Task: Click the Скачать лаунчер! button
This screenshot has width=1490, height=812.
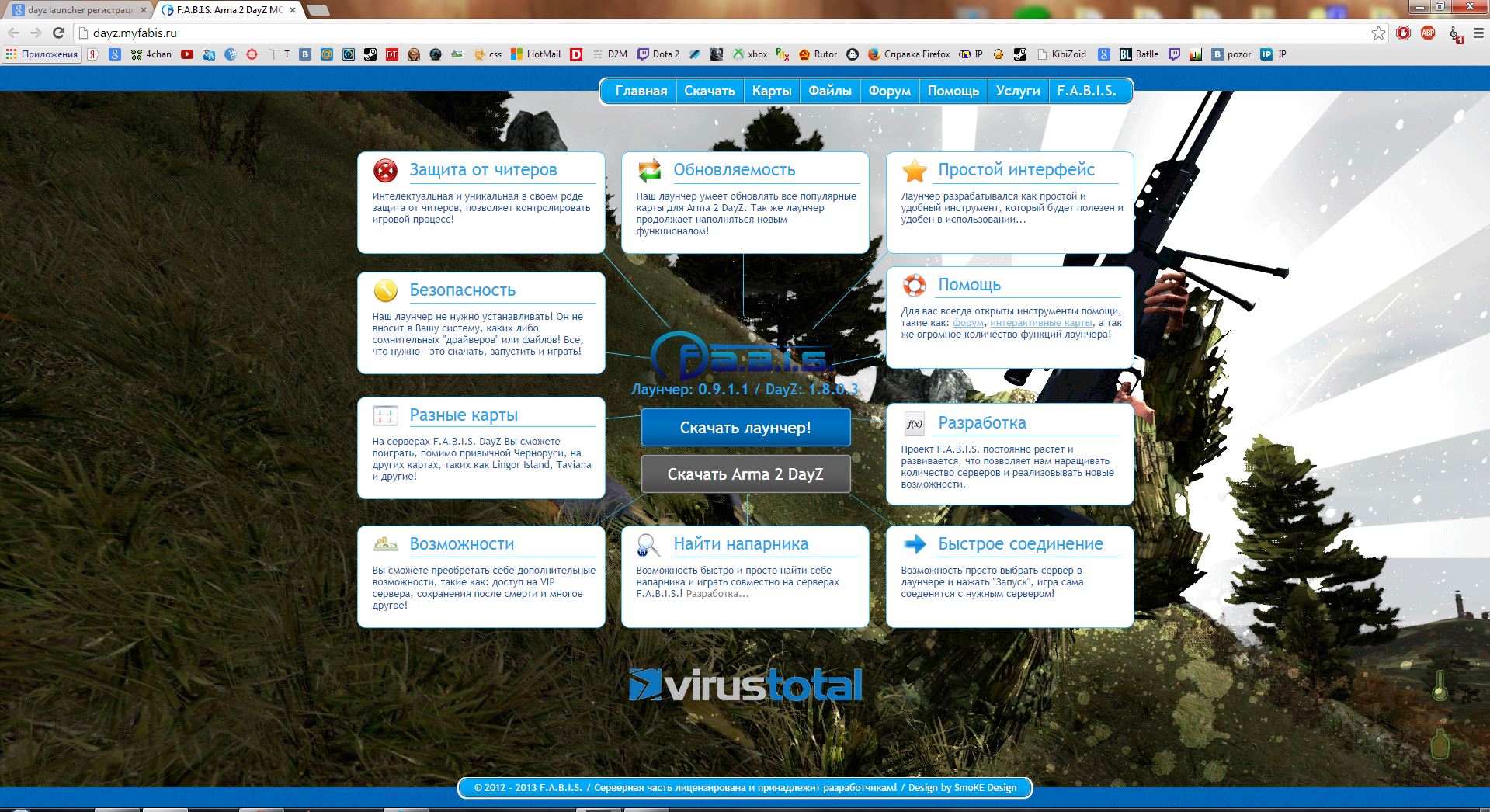Action: click(x=745, y=428)
